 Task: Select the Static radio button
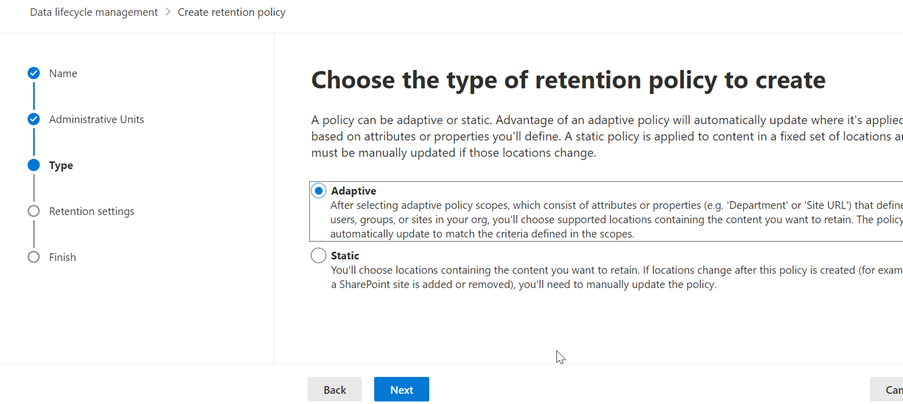[319, 256]
